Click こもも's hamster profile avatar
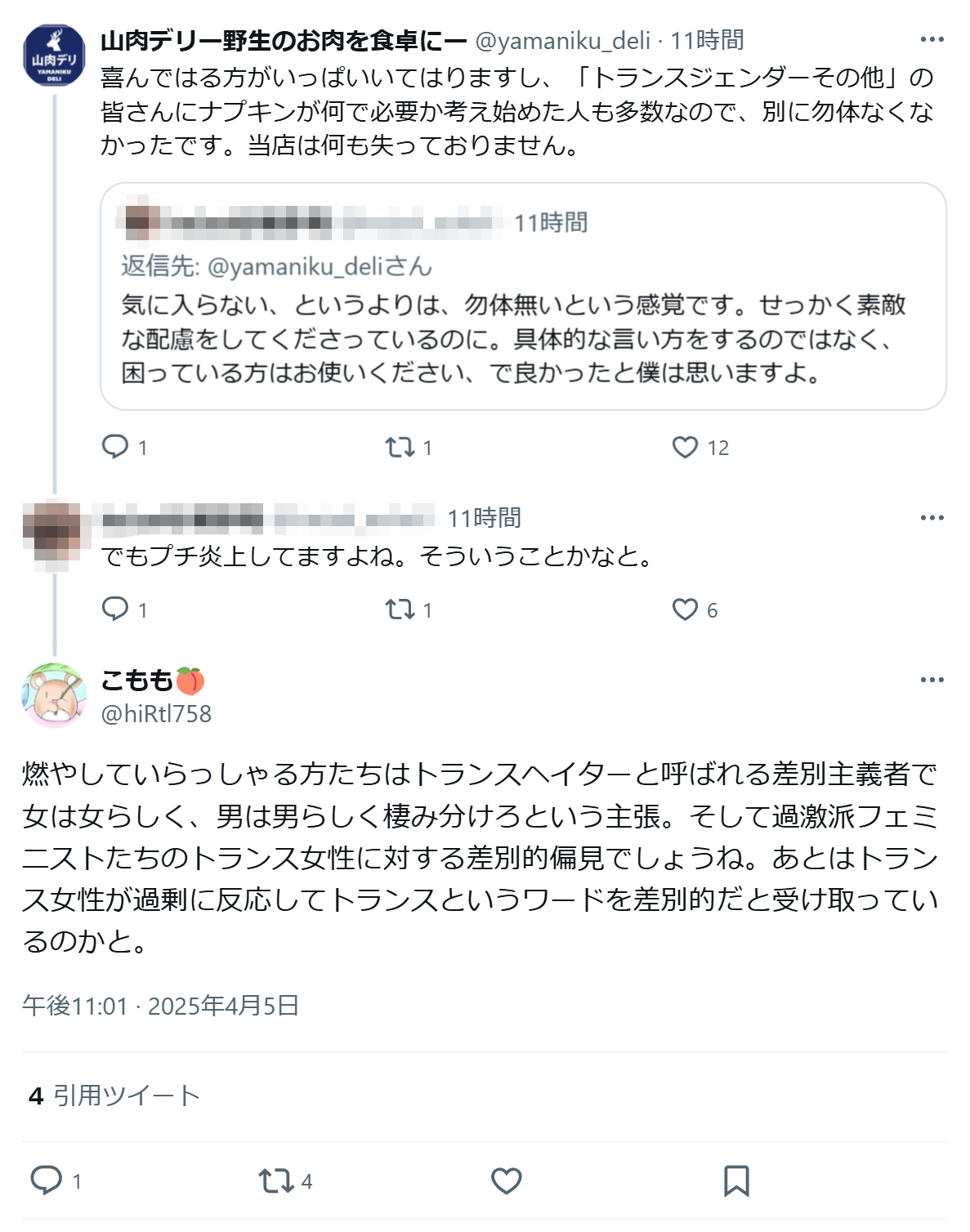Viewport: 970px width, 1232px height. [x=54, y=695]
